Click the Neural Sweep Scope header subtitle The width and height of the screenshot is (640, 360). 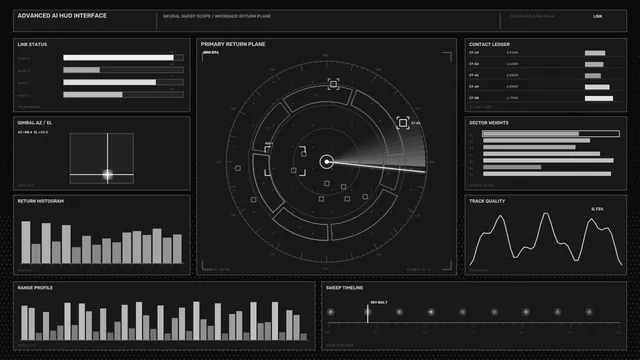(217, 16)
